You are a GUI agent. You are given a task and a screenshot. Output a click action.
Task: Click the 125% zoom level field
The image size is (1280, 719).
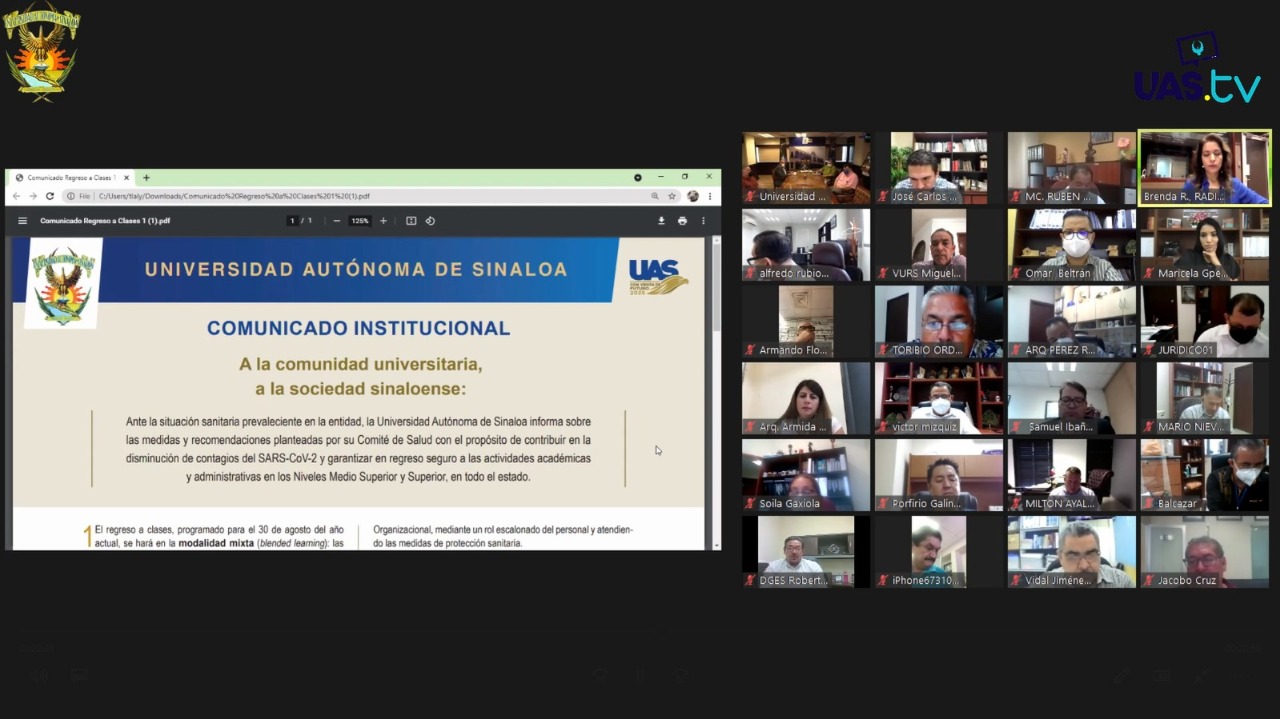[360, 221]
